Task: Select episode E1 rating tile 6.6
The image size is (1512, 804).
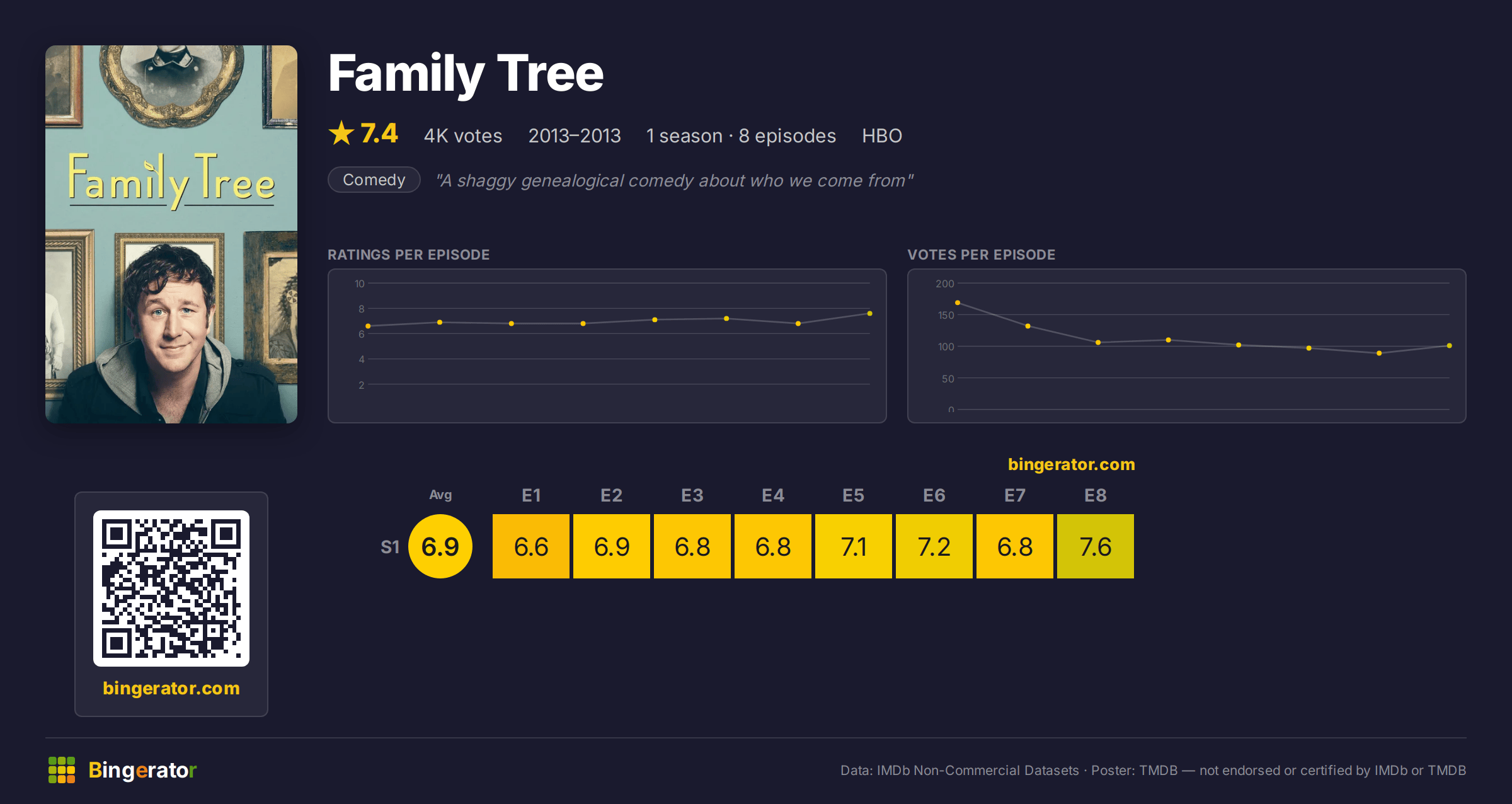Action: tap(531, 546)
